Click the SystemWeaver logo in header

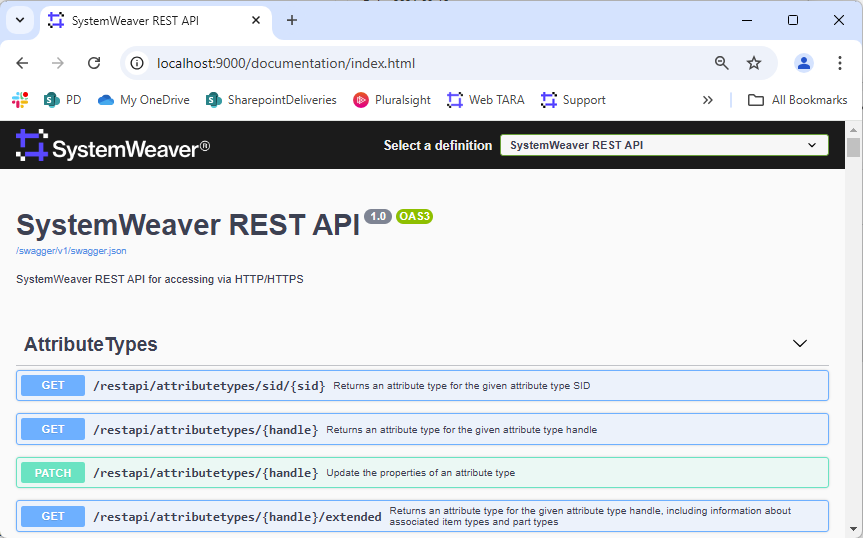point(113,146)
